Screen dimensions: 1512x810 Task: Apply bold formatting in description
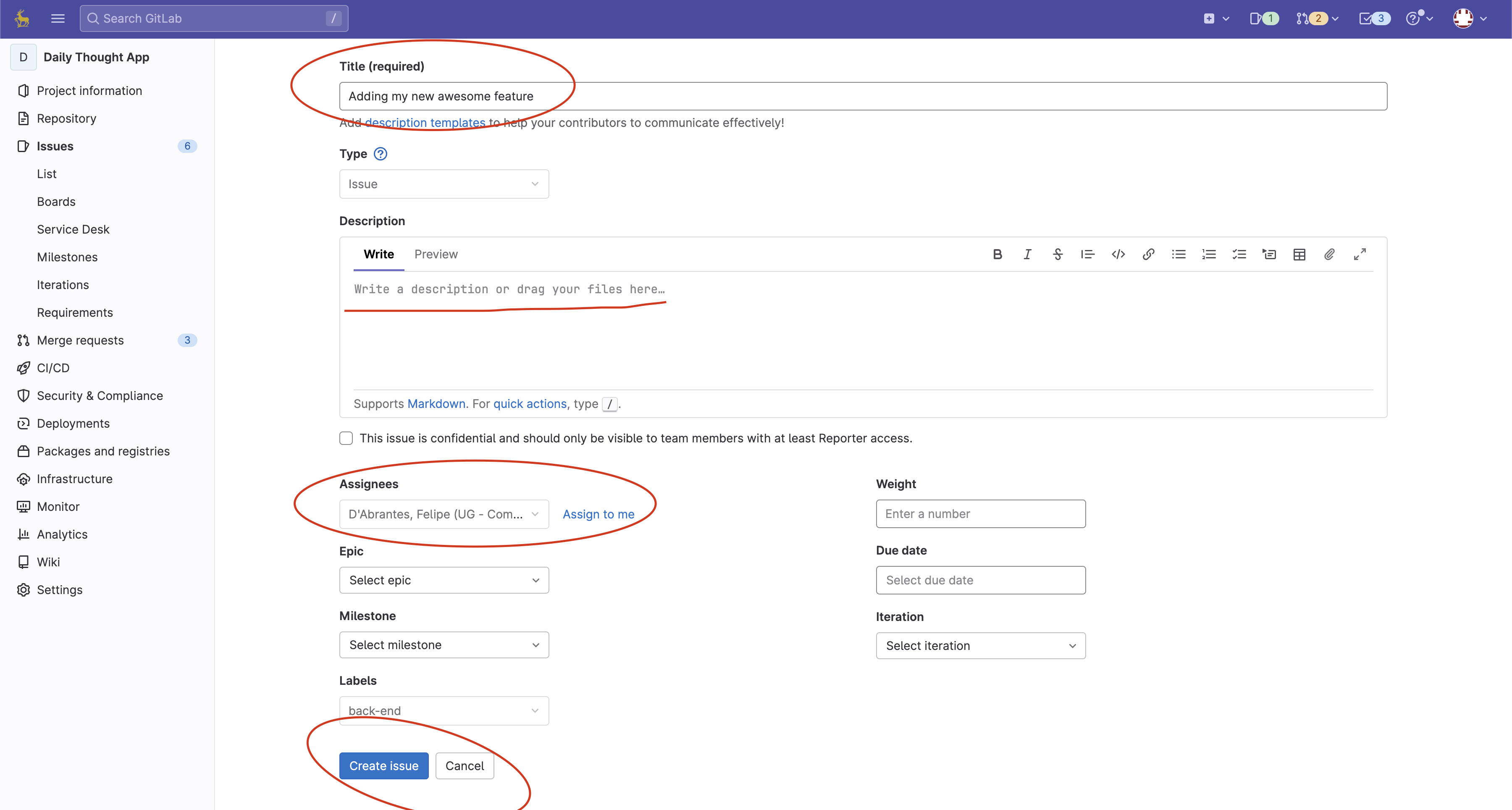(x=997, y=254)
